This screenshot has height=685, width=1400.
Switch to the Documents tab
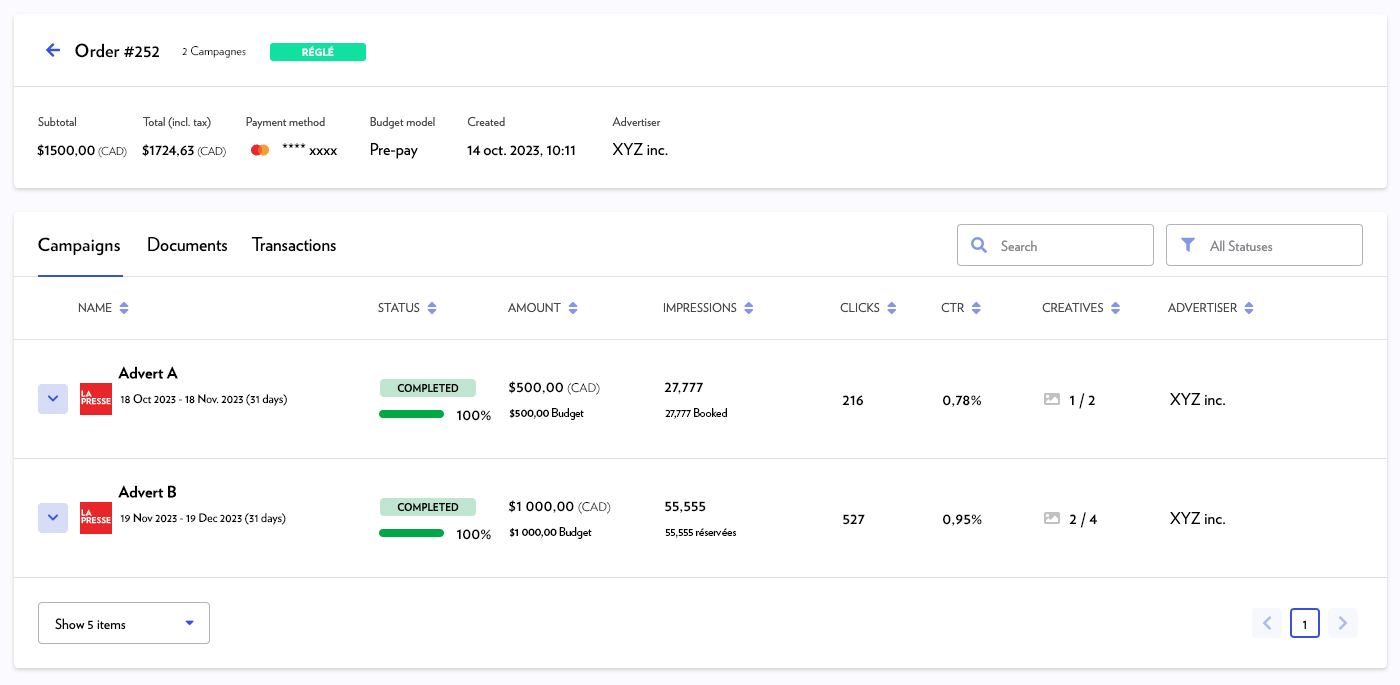187,245
